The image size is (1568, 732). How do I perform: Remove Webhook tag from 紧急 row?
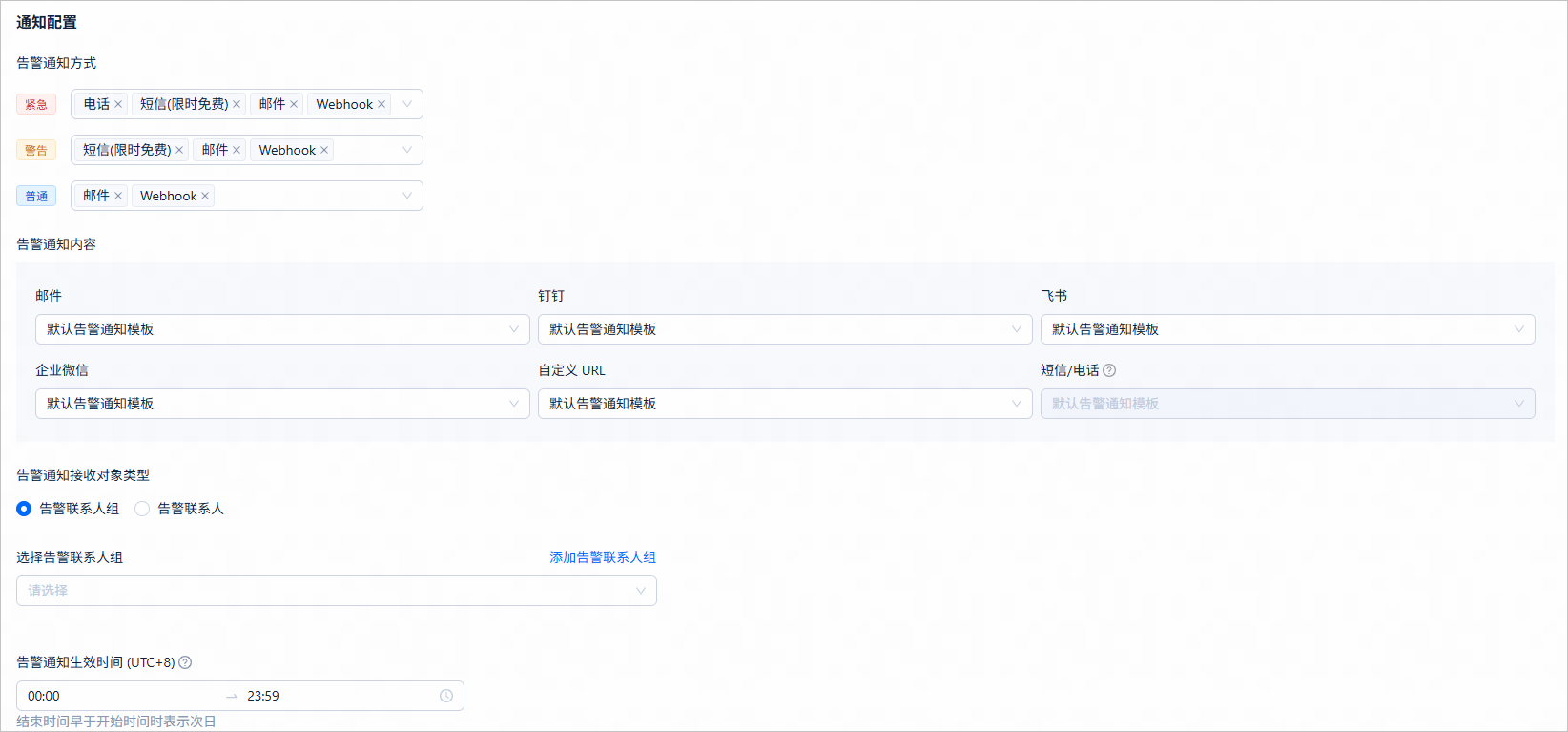click(x=382, y=104)
